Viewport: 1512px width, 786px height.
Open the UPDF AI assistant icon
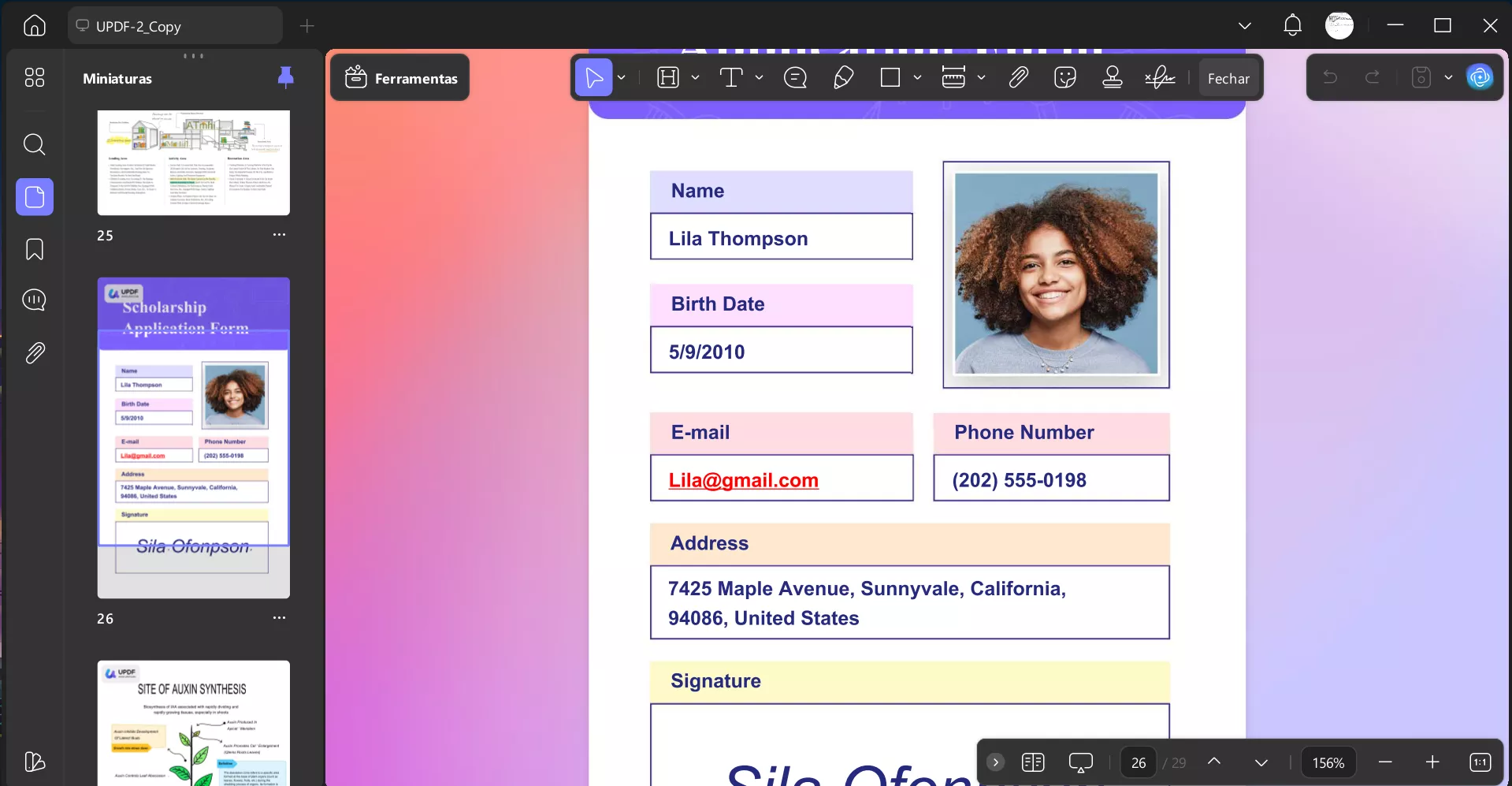pos(1480,77)
